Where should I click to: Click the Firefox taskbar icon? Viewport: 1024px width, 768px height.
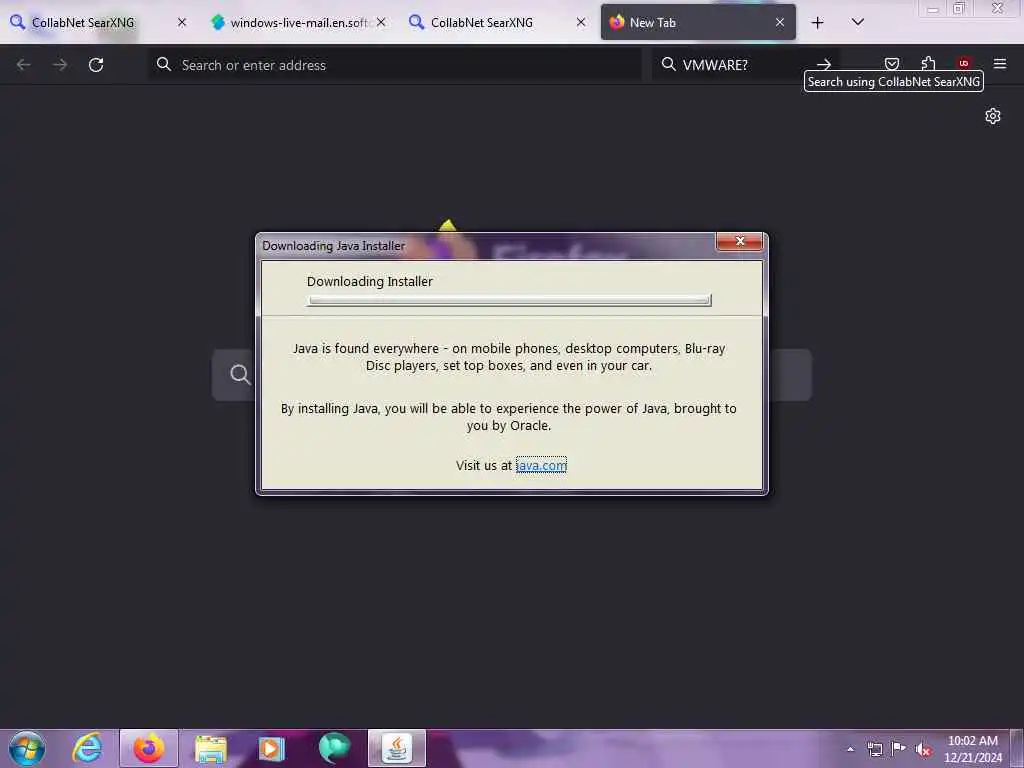[x=149, y=748]
